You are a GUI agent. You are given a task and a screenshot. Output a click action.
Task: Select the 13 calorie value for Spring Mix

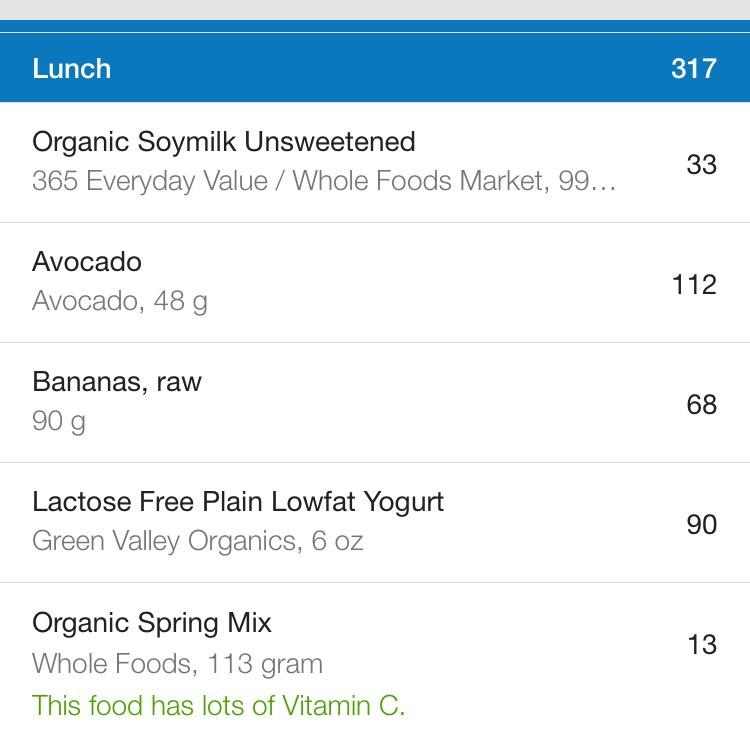(702, 645)
